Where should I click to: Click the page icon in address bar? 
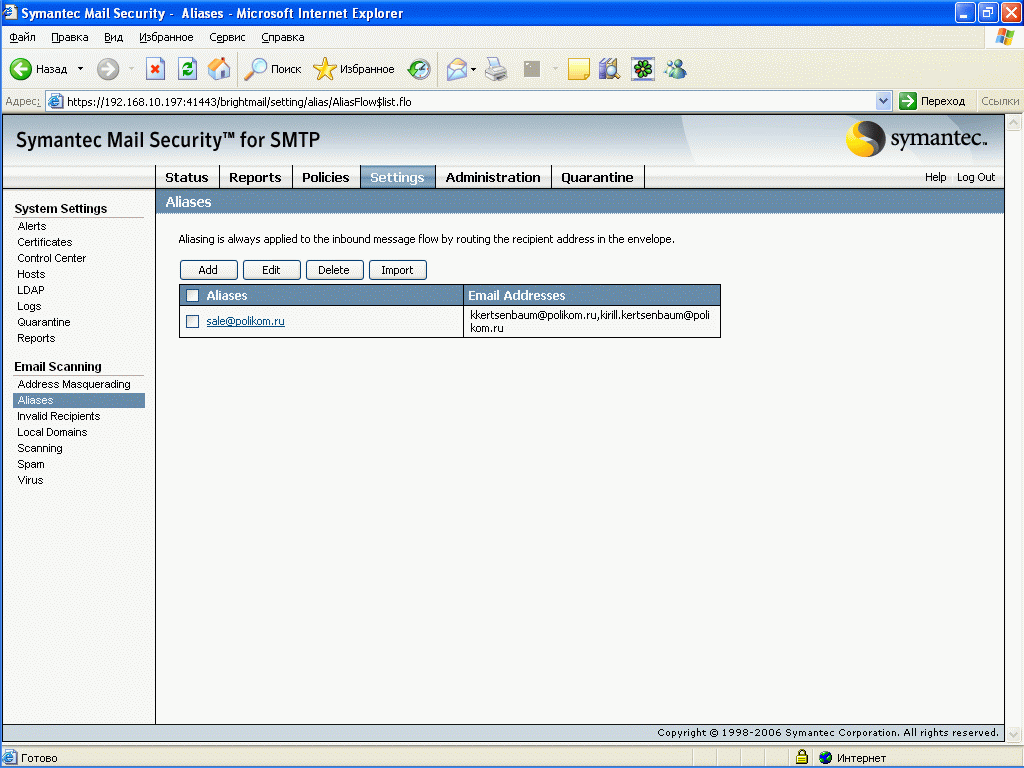(56, 101)
